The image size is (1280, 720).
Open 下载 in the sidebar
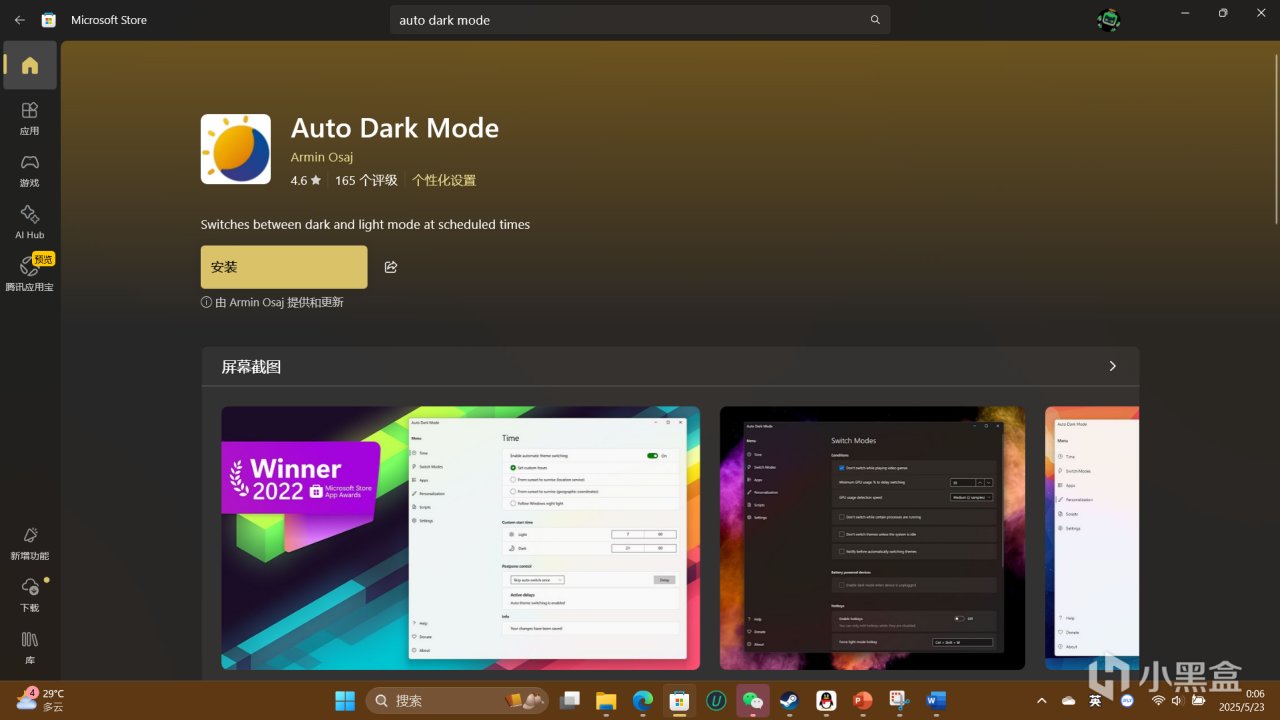click(x=30, y=595)
